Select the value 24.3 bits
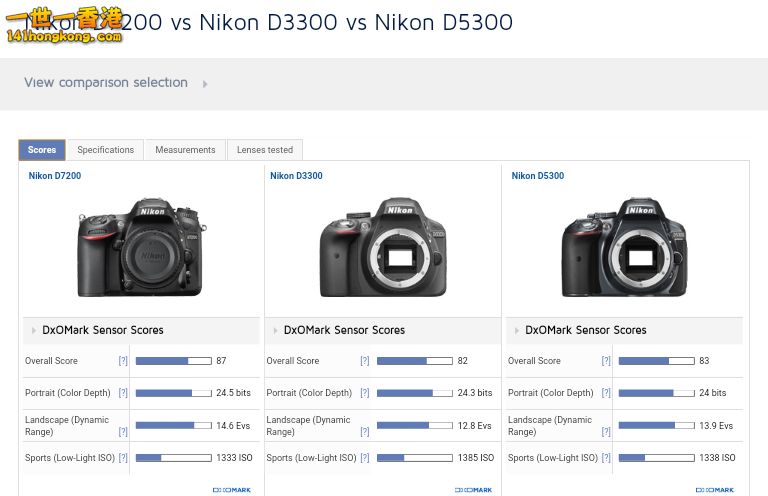The height and width of the screenshot is (496, 768). [475, 393]
